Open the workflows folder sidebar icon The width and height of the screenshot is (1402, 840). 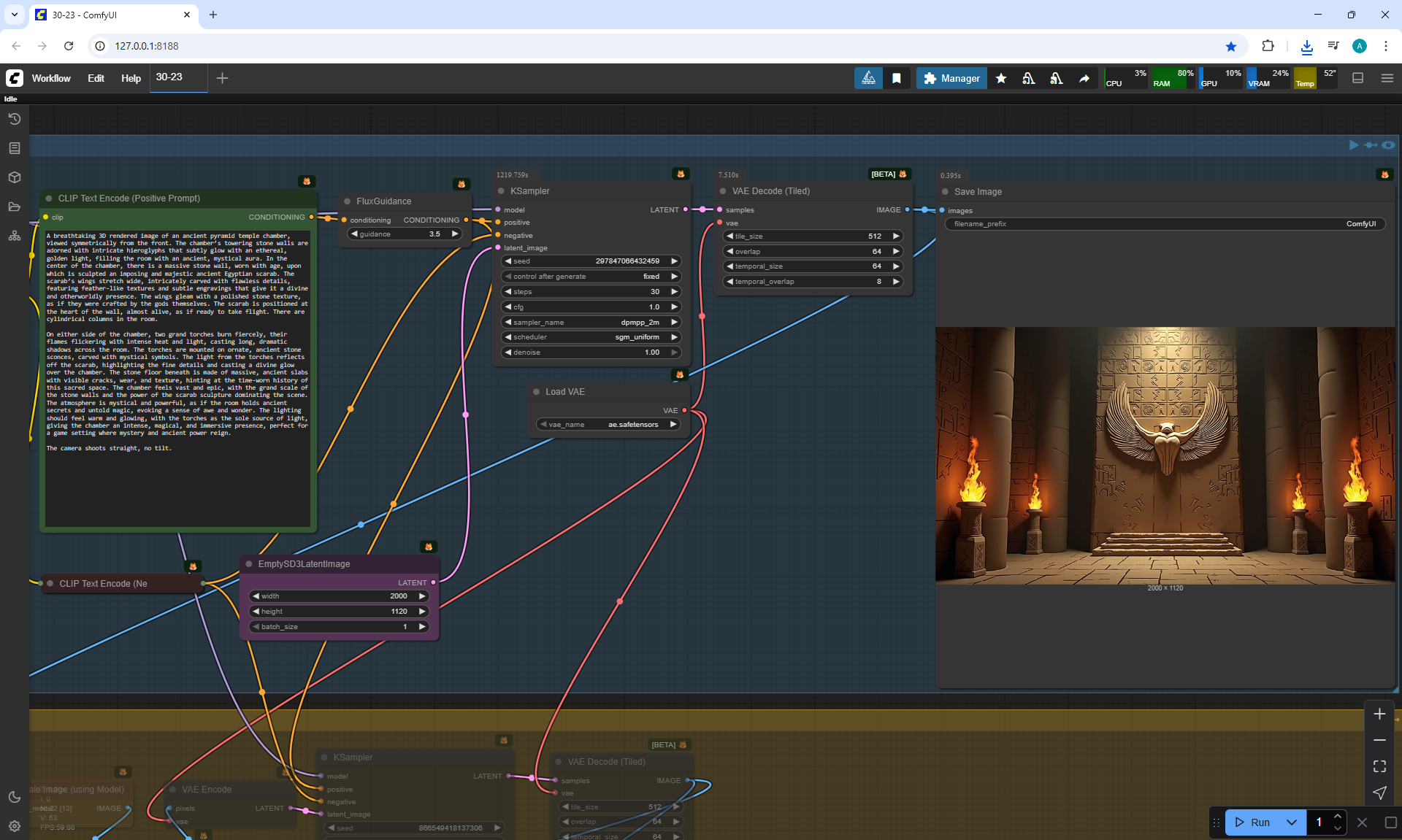15,207
